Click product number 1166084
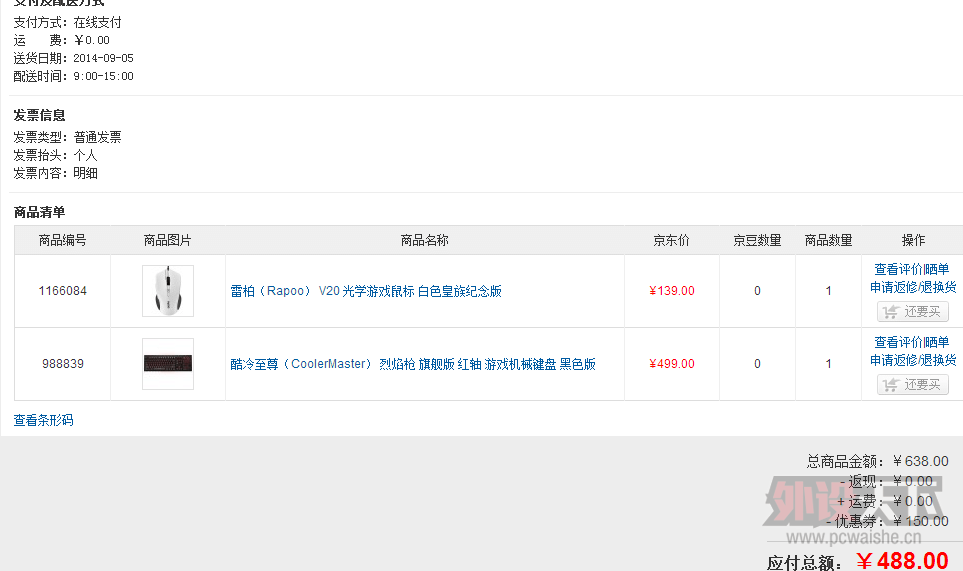This screenshot has height=571, width=963. (x=63, y=291)
